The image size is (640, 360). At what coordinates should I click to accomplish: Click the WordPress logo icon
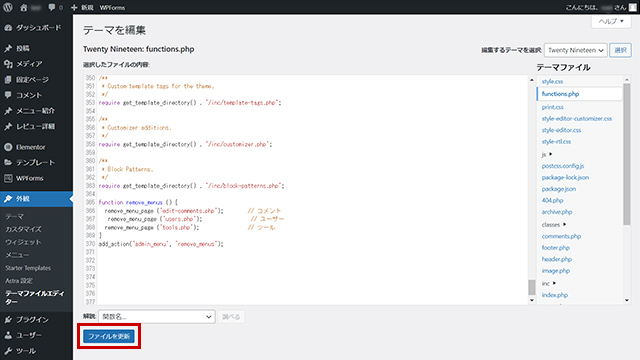tap(8, 7)
